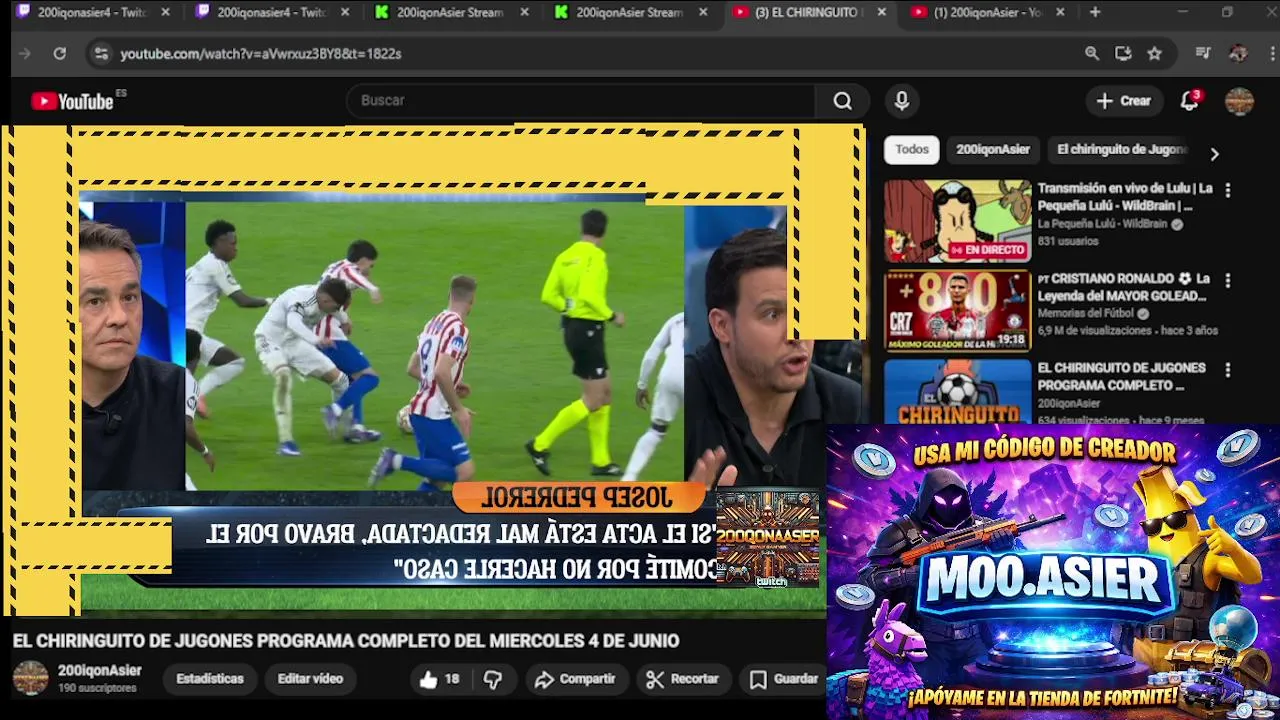Run search with the magnifier button
This screenshot has height=720, width=1280.
pos(843,101)
